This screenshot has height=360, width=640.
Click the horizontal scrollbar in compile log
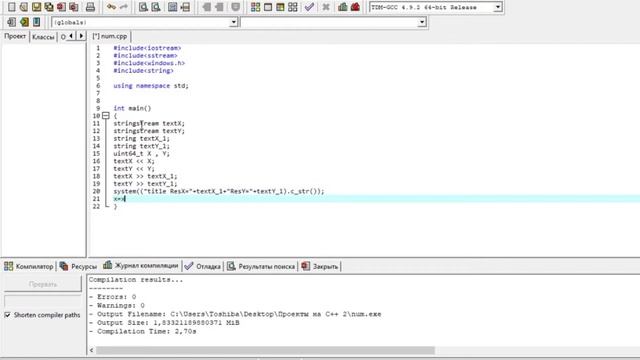click(x=265, y=351)
